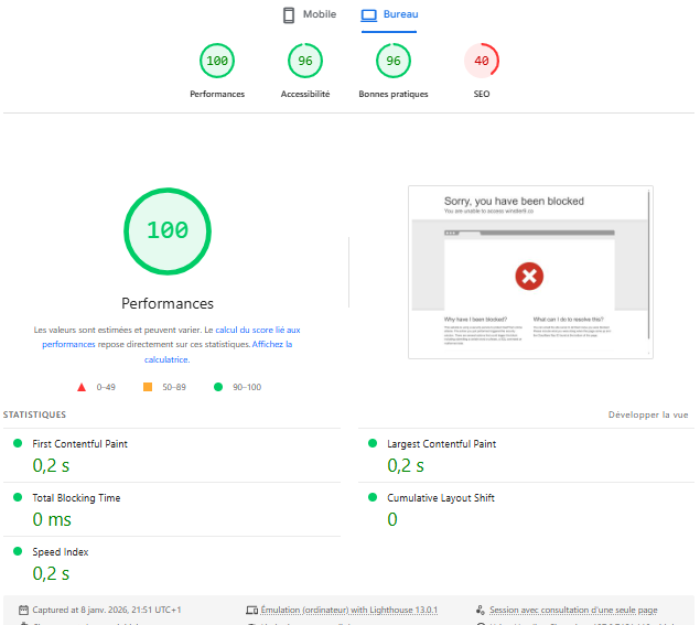Click the large Performances 100 gauge
The height and width of the screenshot is (625, 700).
(167, 231)
